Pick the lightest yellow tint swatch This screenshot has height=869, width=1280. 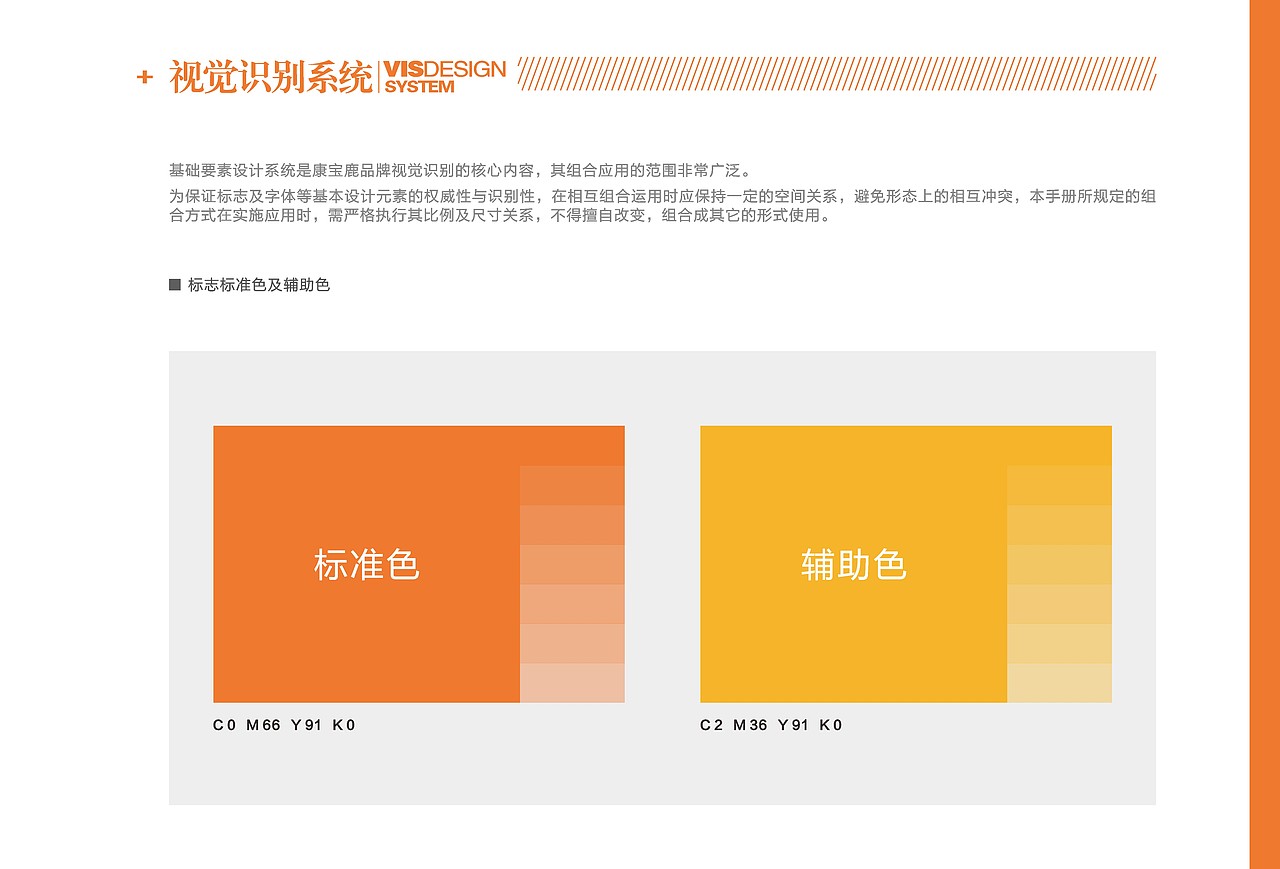pyautogui.click(x=1059, y=683)
